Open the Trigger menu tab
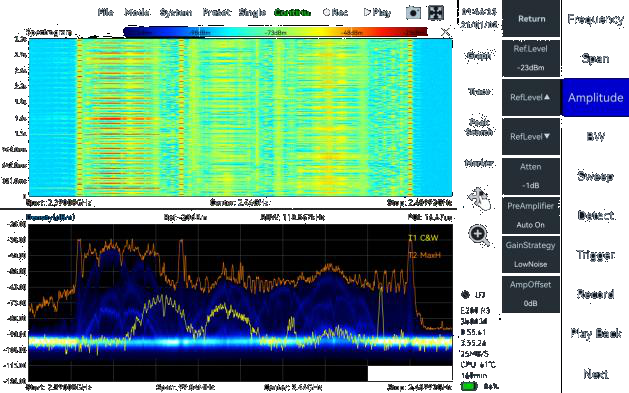This screenshot has height=393, width=629. (595, 255)
